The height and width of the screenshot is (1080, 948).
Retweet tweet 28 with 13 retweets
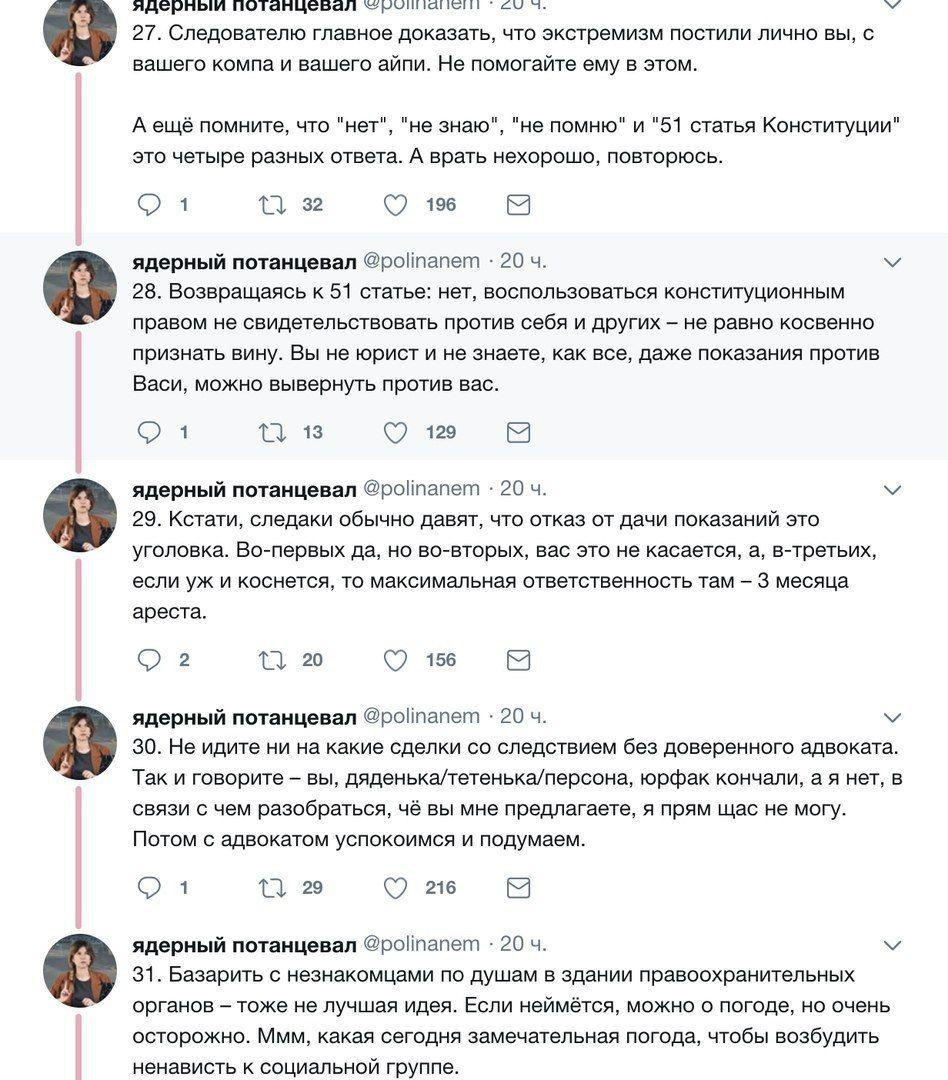click(272, 433)
